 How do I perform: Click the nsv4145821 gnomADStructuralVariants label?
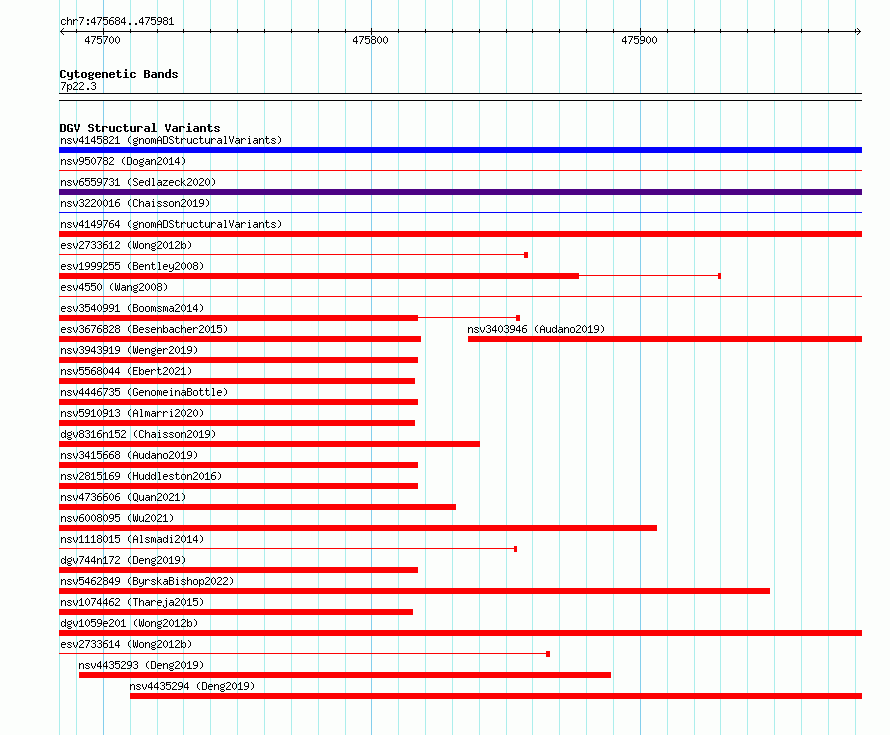tap(171, 140)
